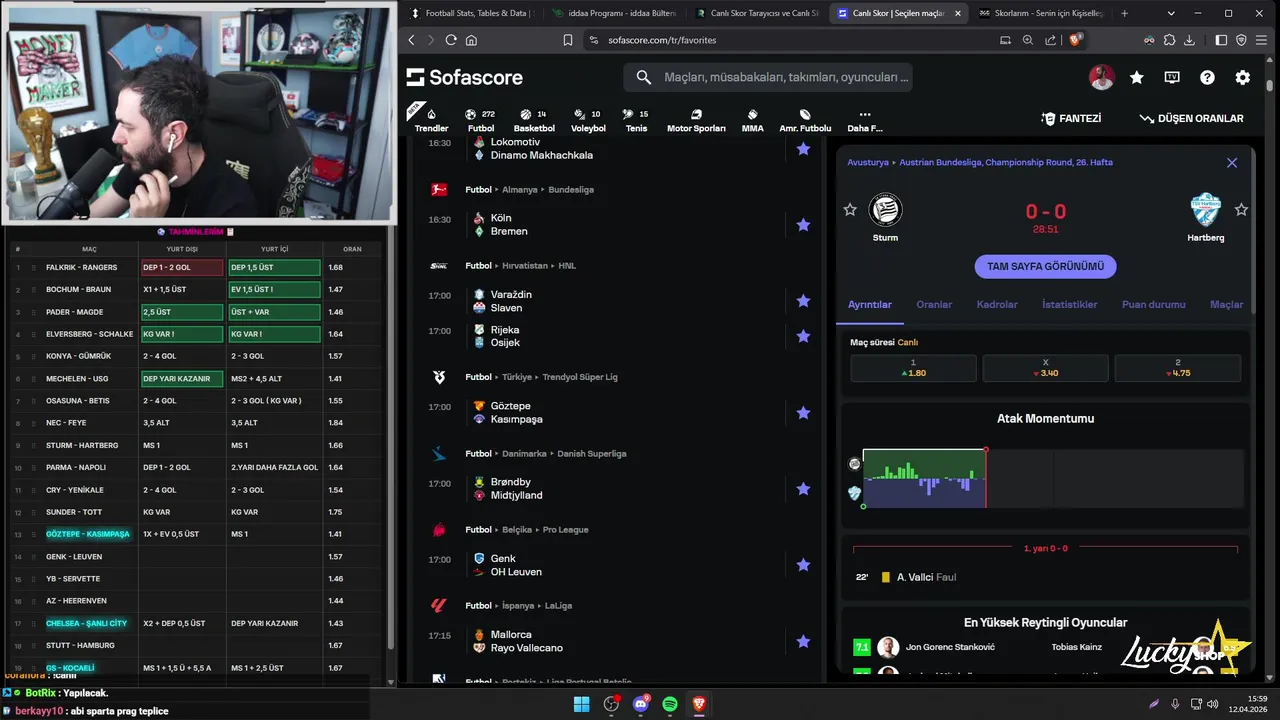Unfavorite the Mallorca - Rayo Vallecano star

[803, 641]
